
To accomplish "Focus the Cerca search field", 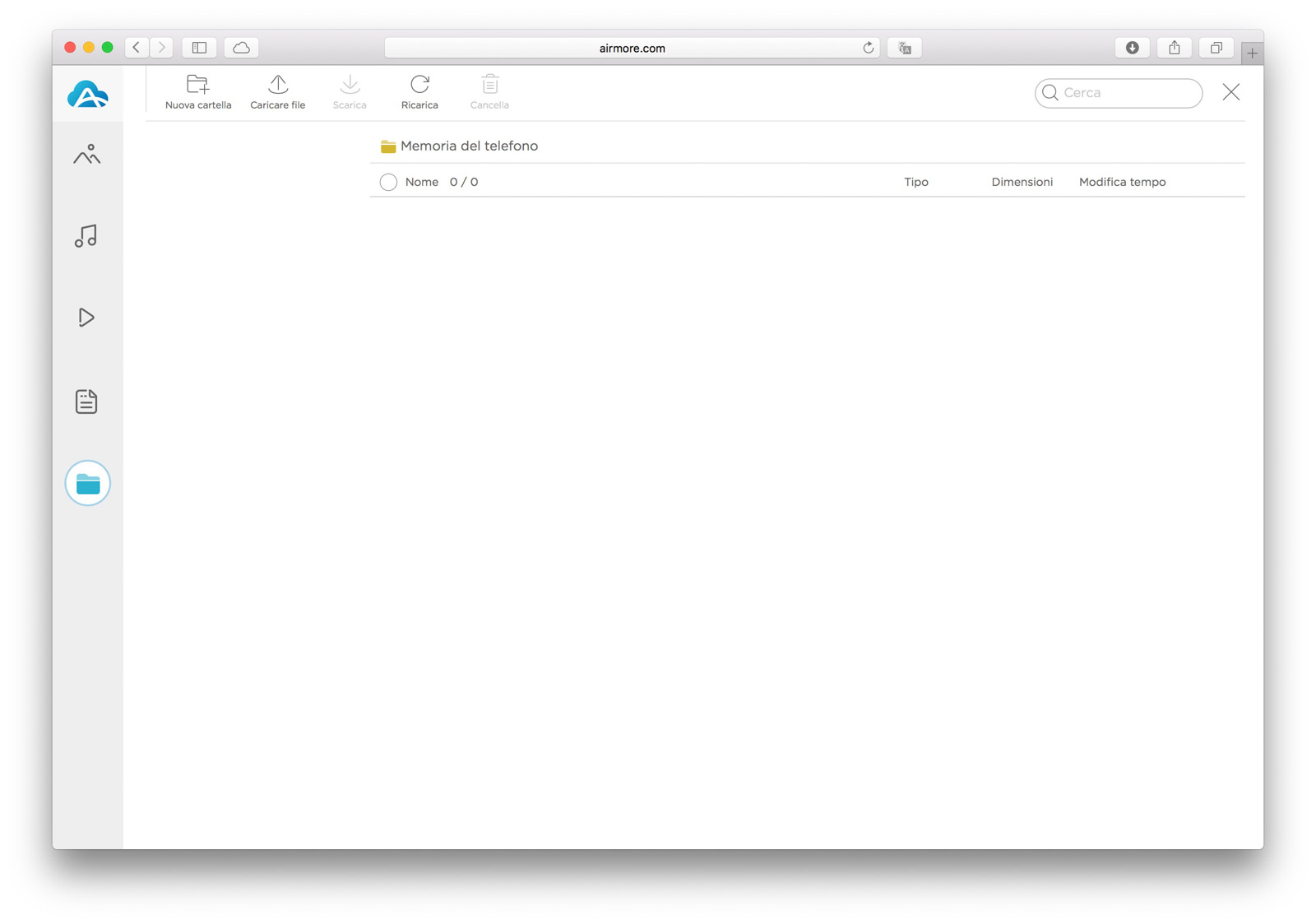I will pyautogui.click(x=1119, y=93).
